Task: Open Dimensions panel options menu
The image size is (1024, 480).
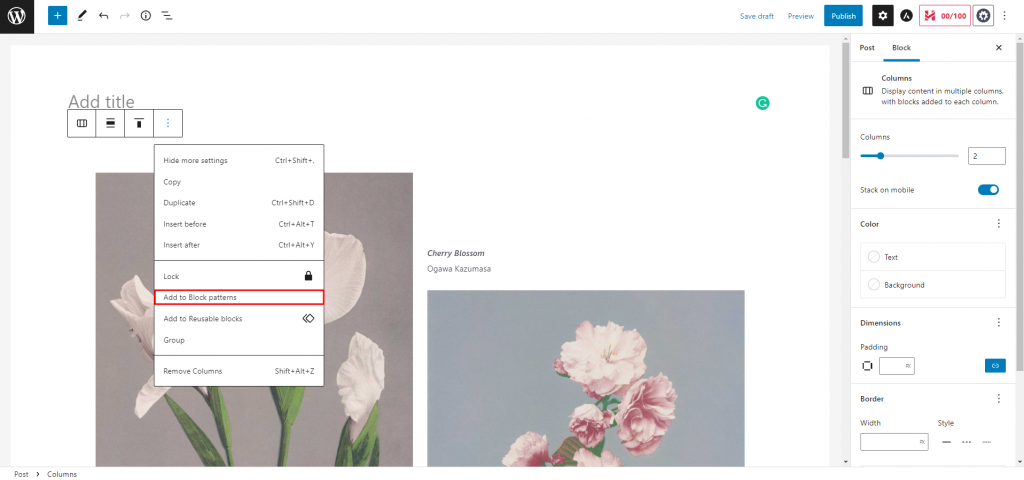Action: tap(998, 323)
